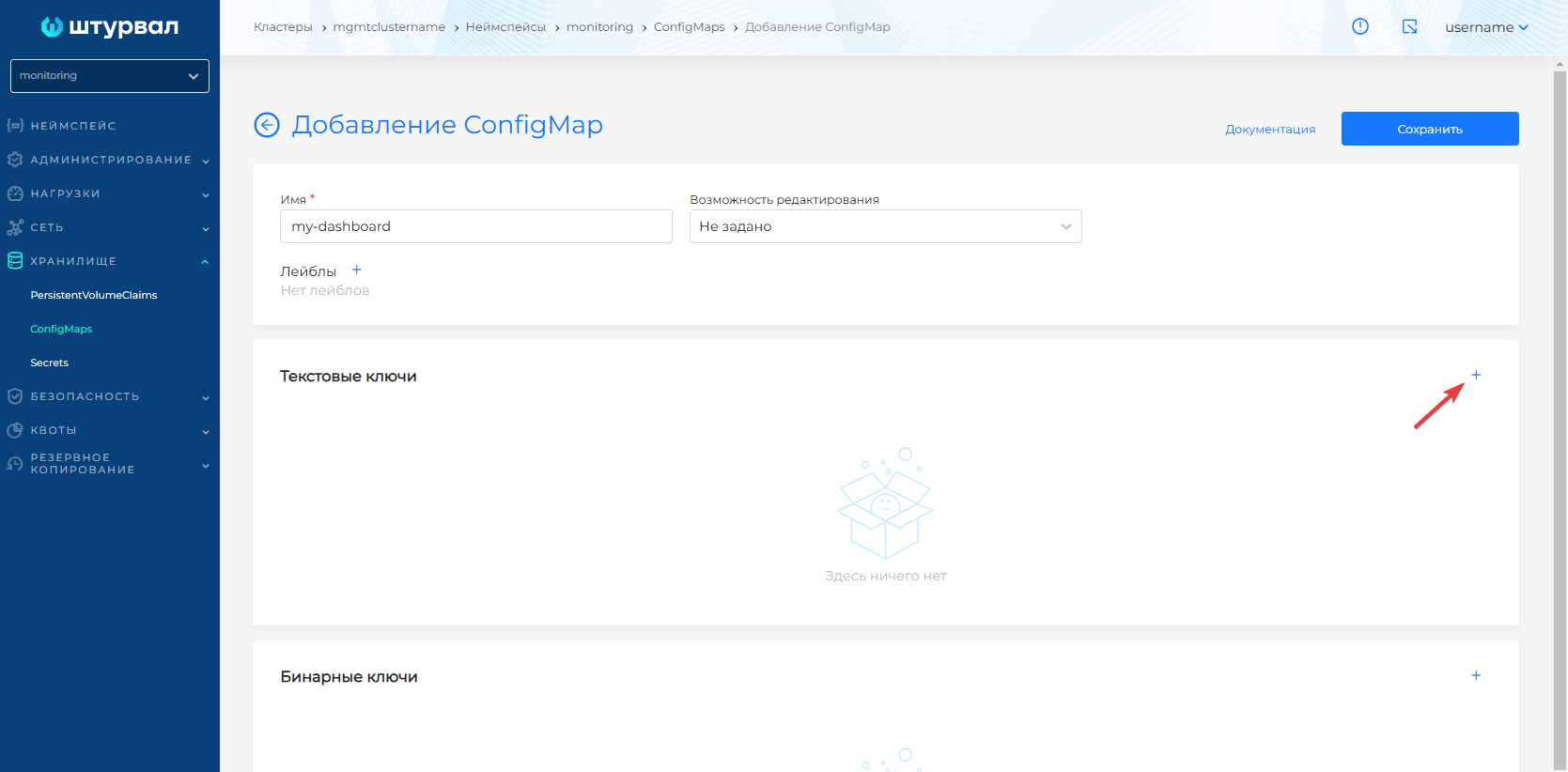Viewport: 1568px width, 772px height.
Task: Open the Неймспейс sidebar section
Action: pos(73,126)
